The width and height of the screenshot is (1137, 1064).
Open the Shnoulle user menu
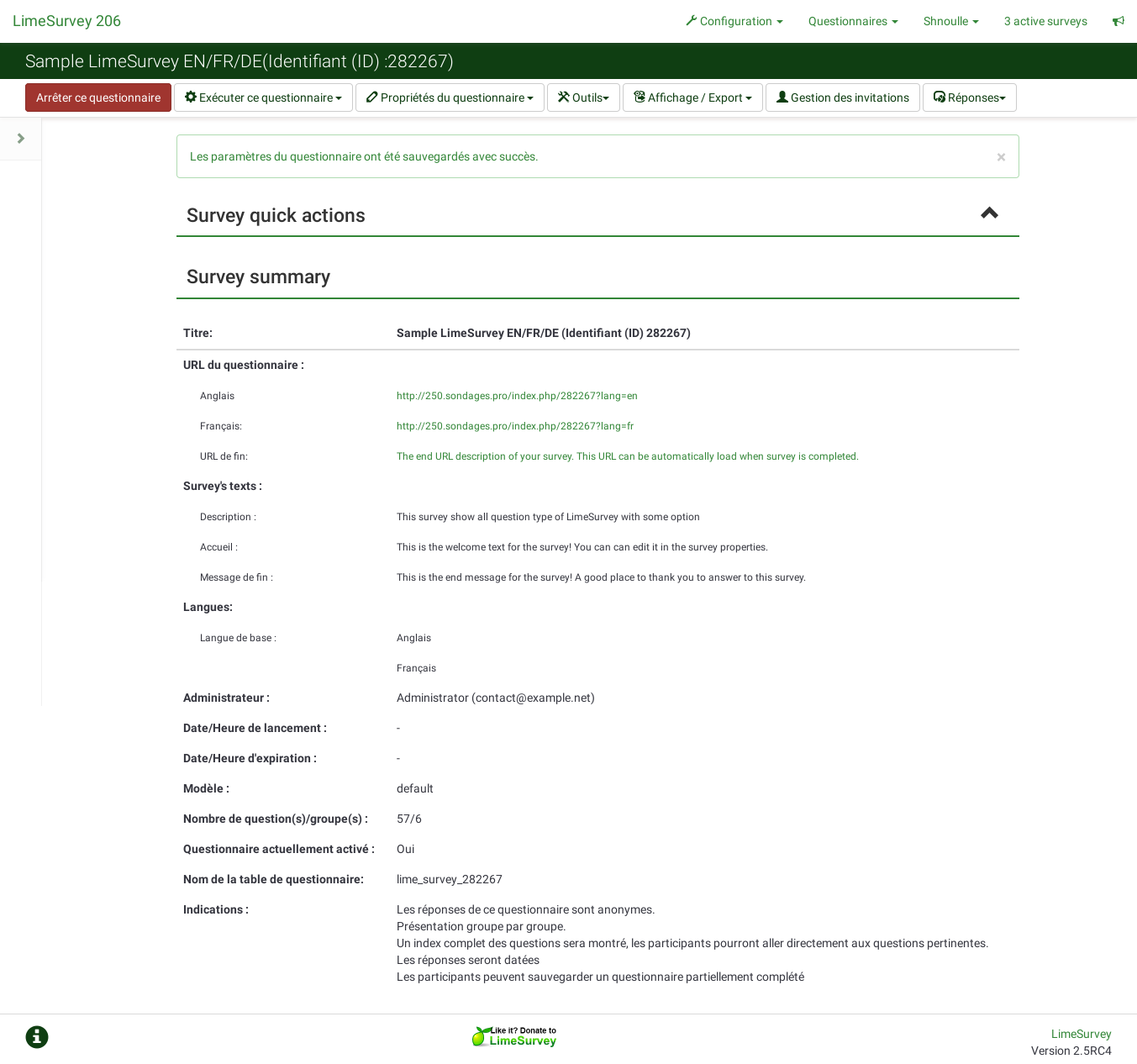click(950, 21)
